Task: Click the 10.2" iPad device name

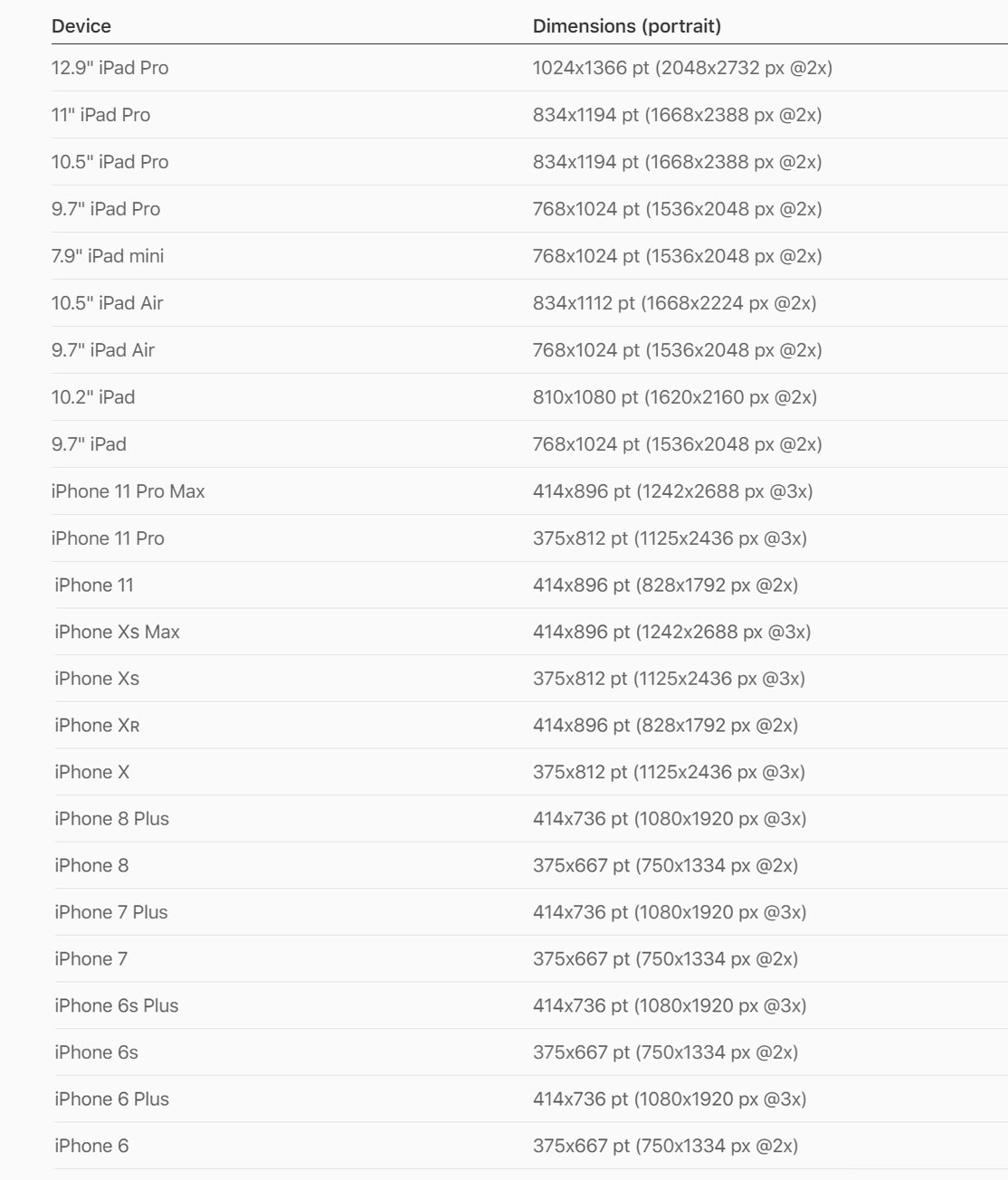Action: click(93, 397)
